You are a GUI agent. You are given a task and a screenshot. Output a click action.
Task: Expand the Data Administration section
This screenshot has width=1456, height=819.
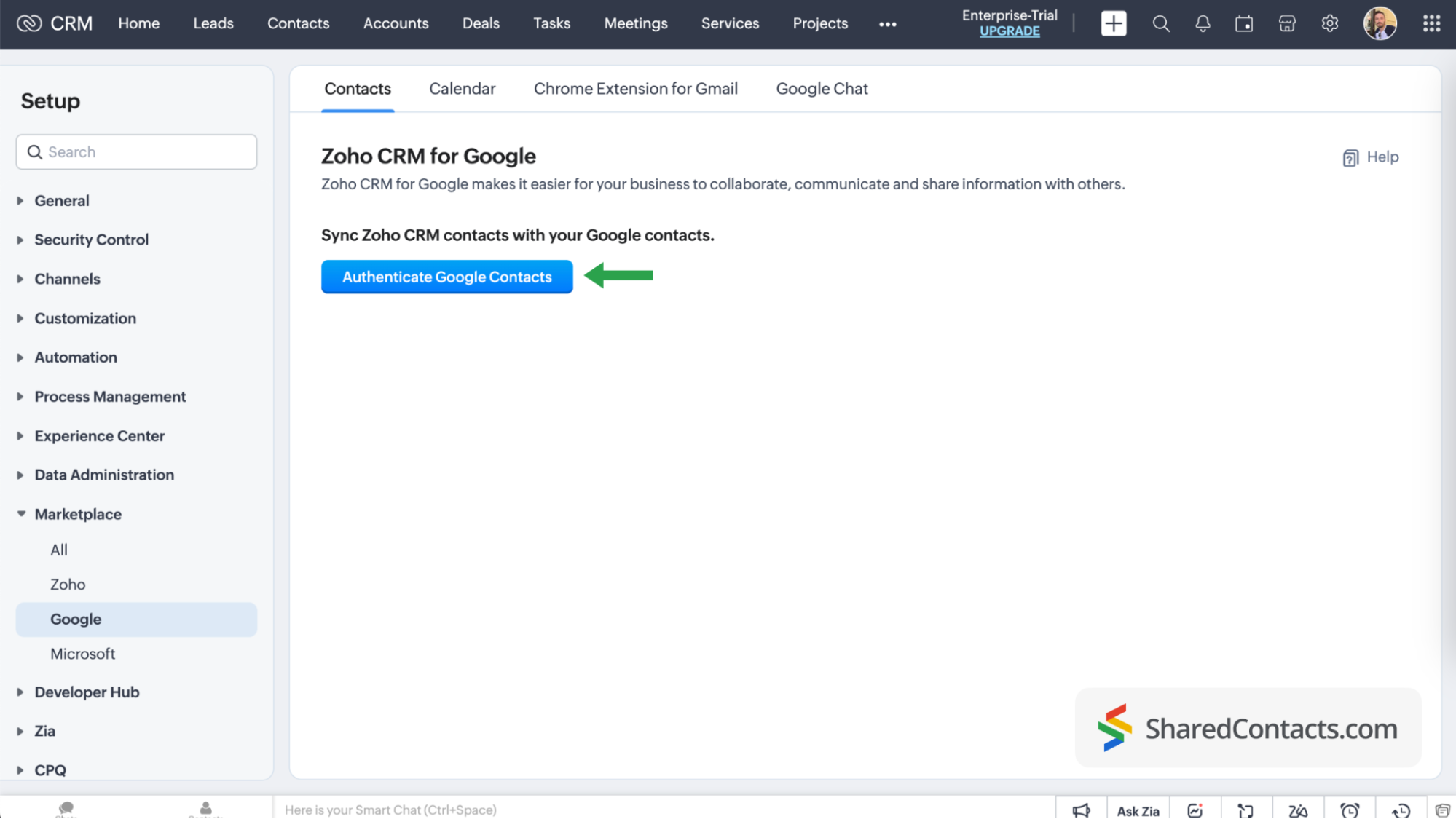[20, 475]
